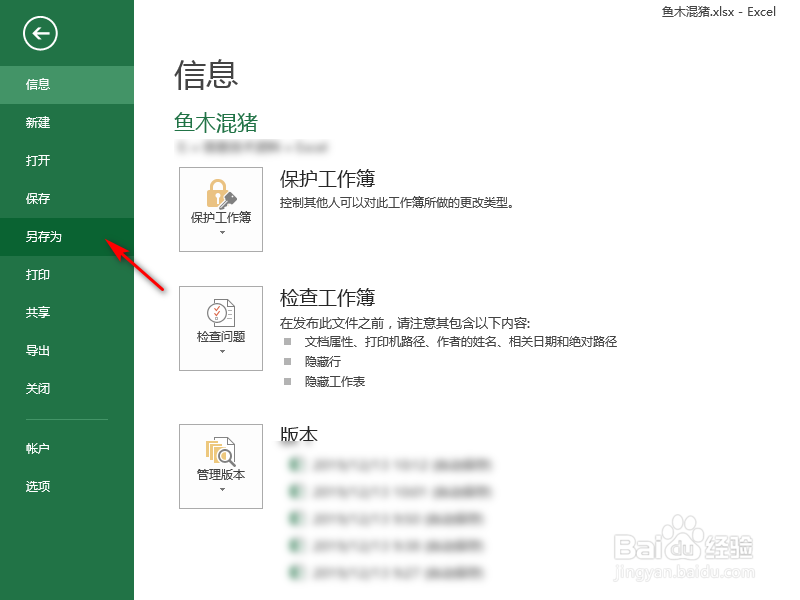Go to 共享 in the sidebar
Image resolution: width=800 pixels, height=600 pixels.
(67, 312)
